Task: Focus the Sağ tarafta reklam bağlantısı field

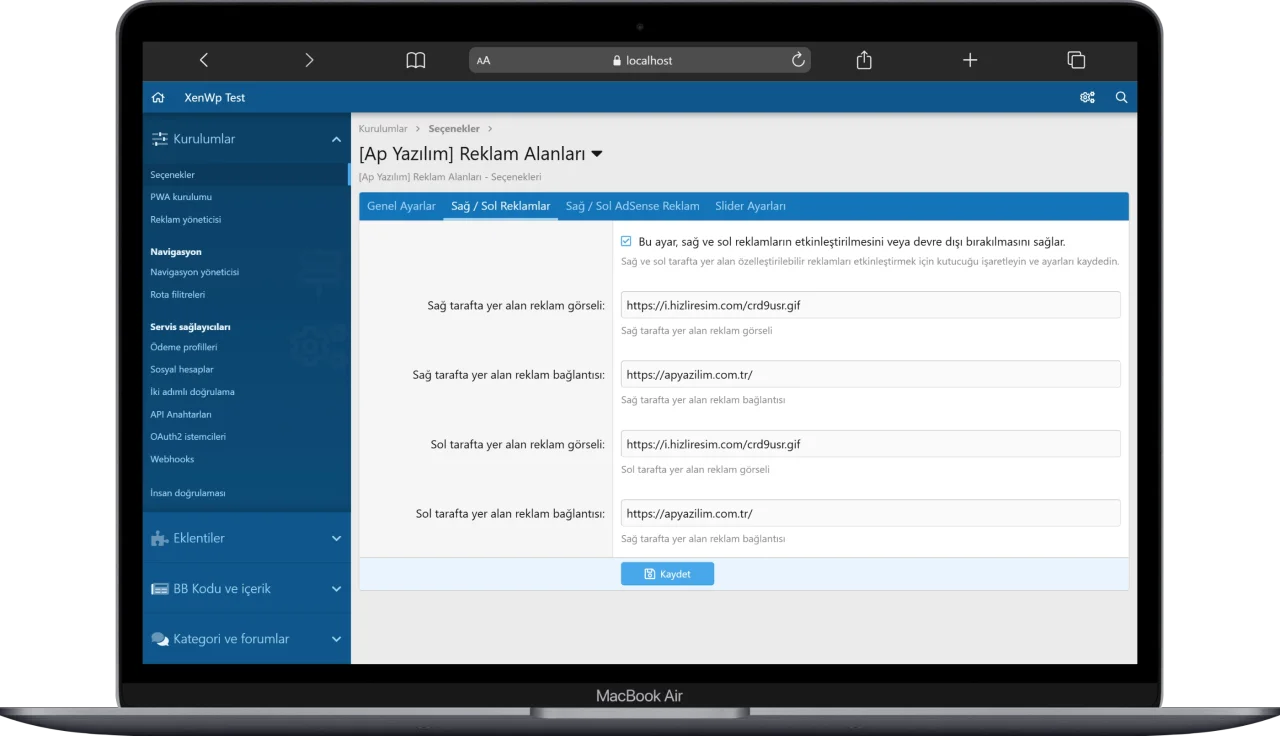Action: pyautogui.click(x=870, y=374)
